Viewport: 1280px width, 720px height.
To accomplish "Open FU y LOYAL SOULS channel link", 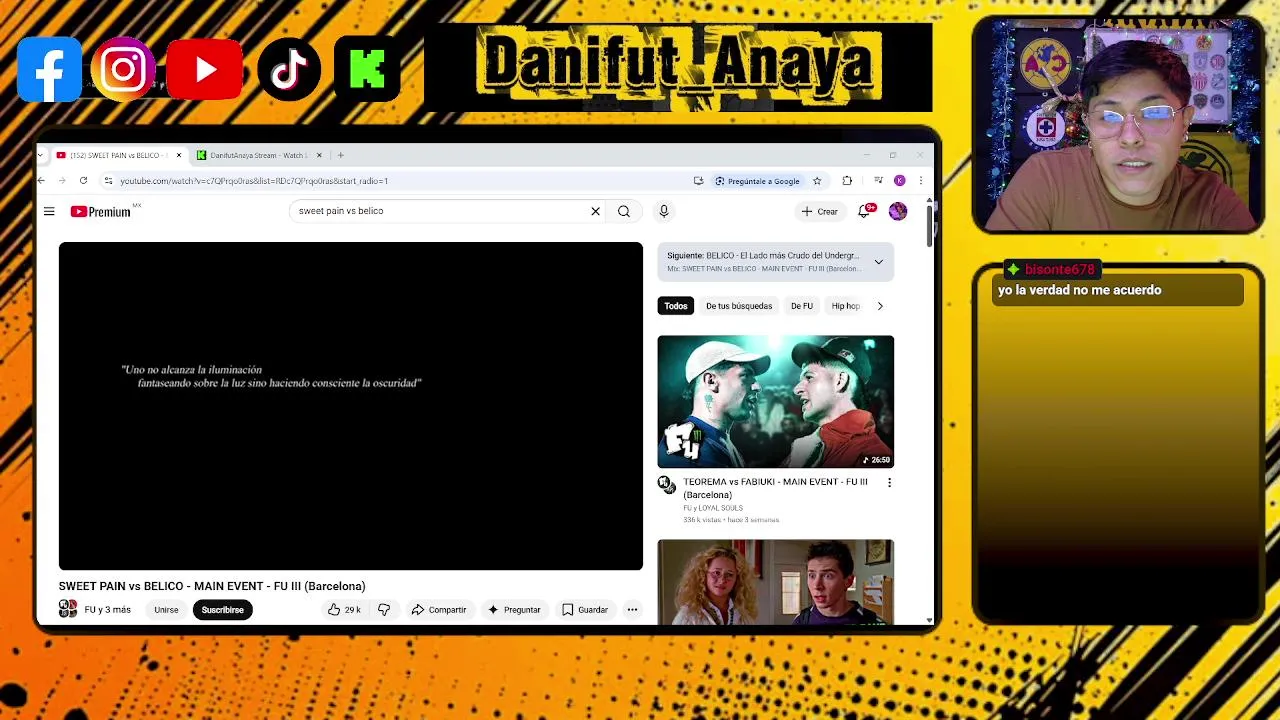I will pos(713,508).
